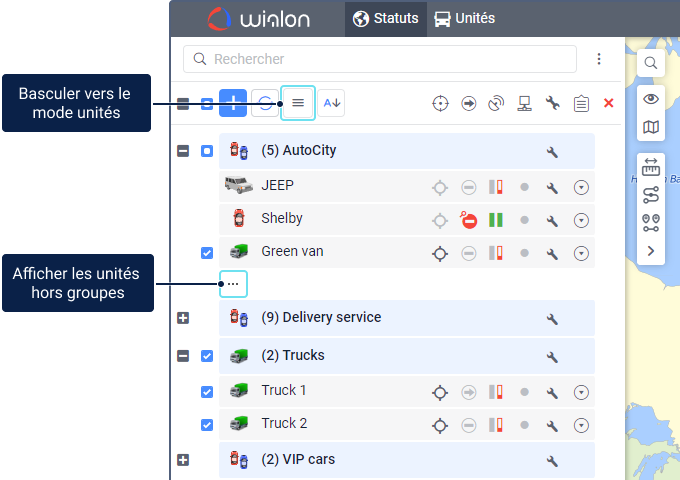Select the map routing tool icon
Screen dimensions: 680x480
coord(651,195)
